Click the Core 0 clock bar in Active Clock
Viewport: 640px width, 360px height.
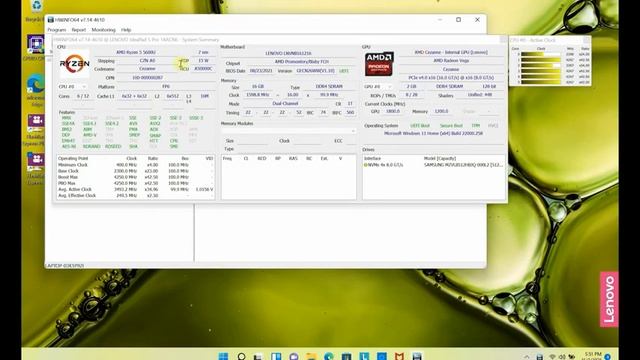point(541,54)
